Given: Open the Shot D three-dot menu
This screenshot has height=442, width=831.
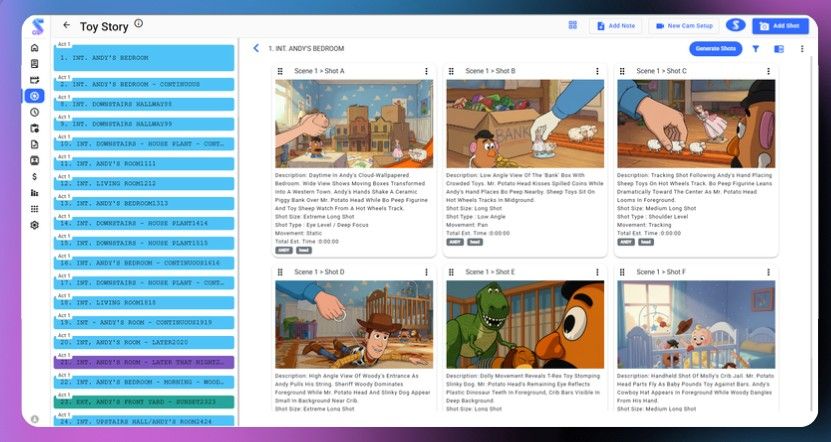Looking at the screenshot, I should (426, 272).
